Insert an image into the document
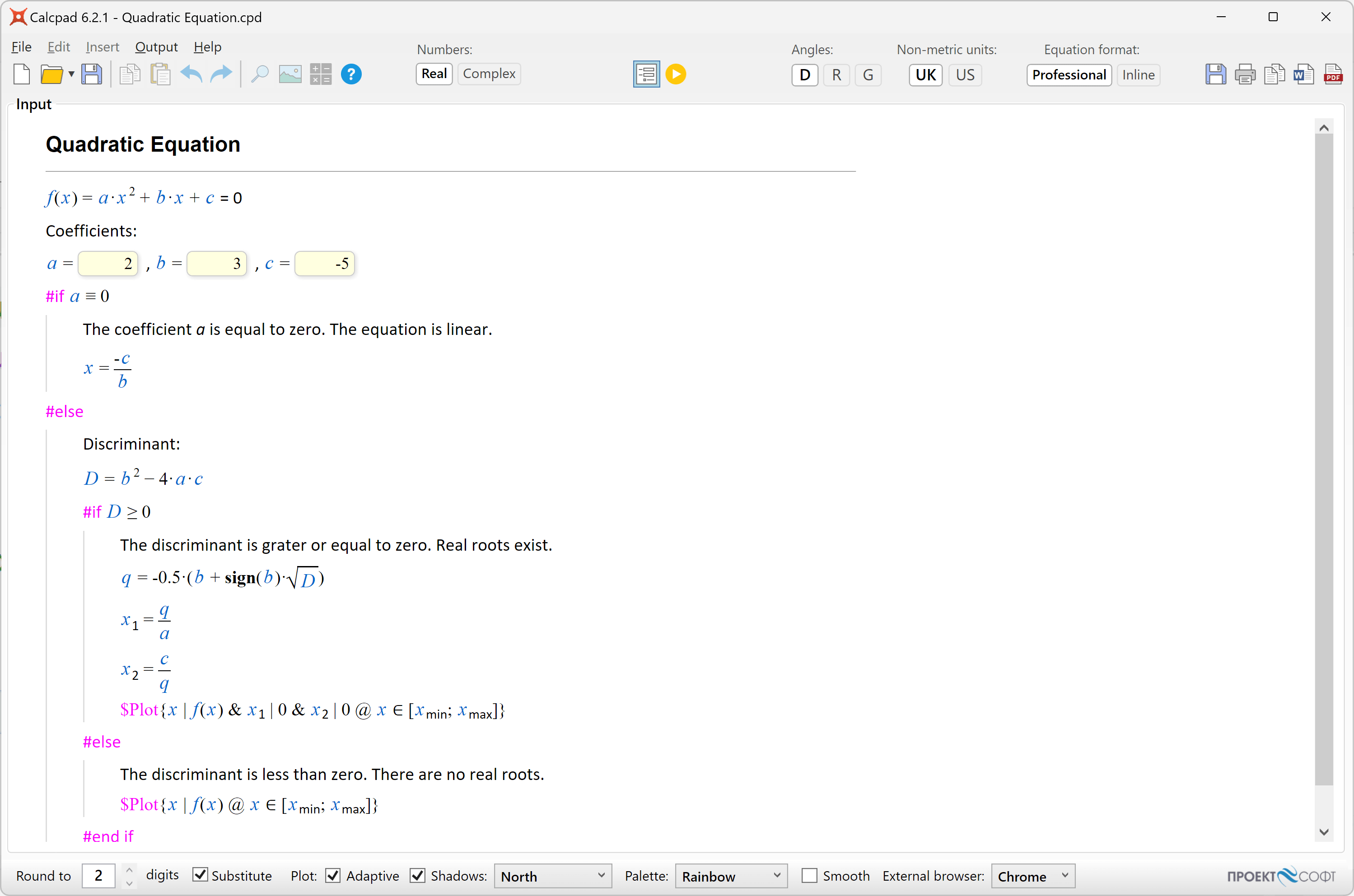1354x896 pixels. click(x=289, y=74)
